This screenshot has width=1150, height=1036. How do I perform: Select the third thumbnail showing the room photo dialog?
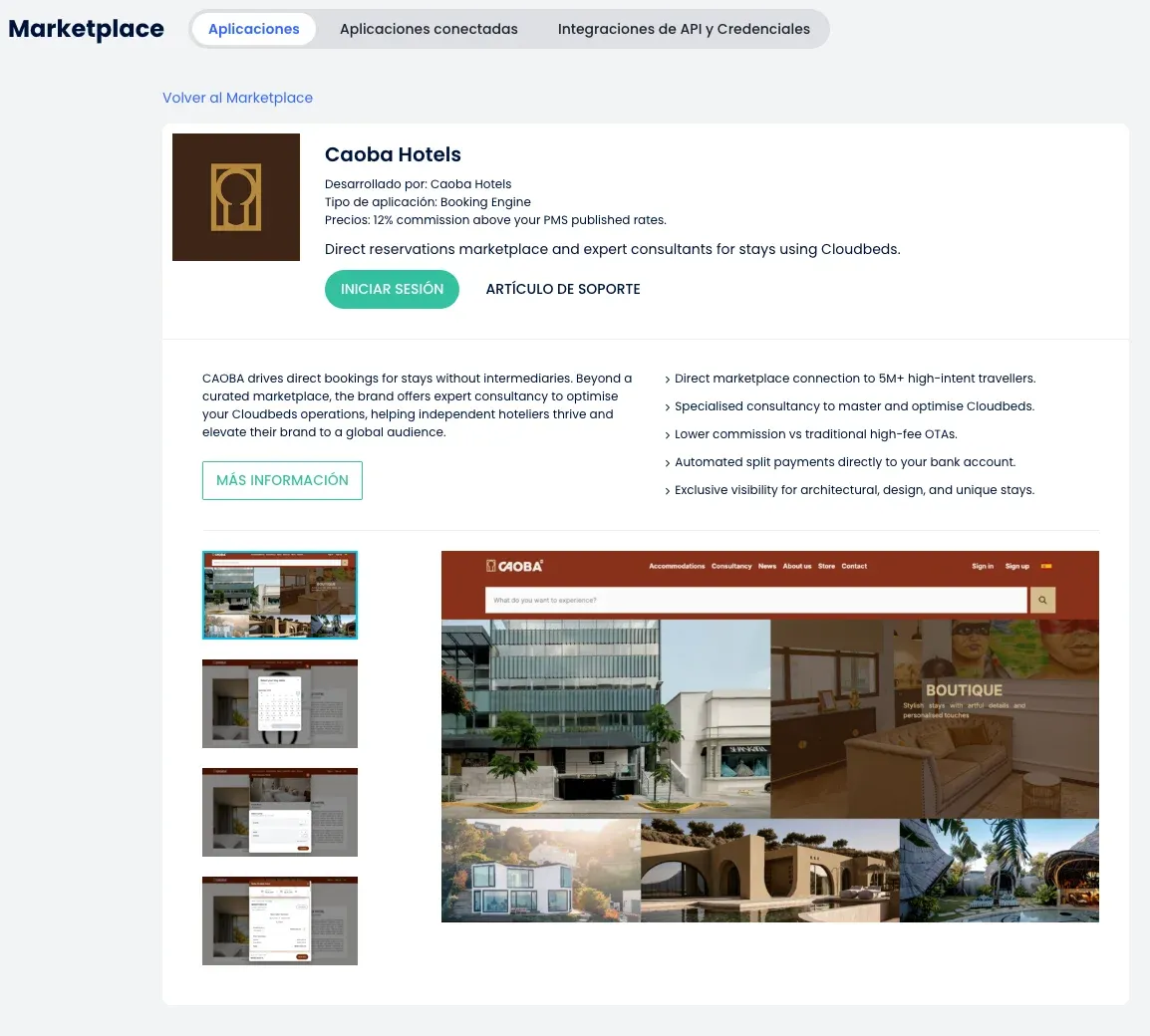click(280, 813)
